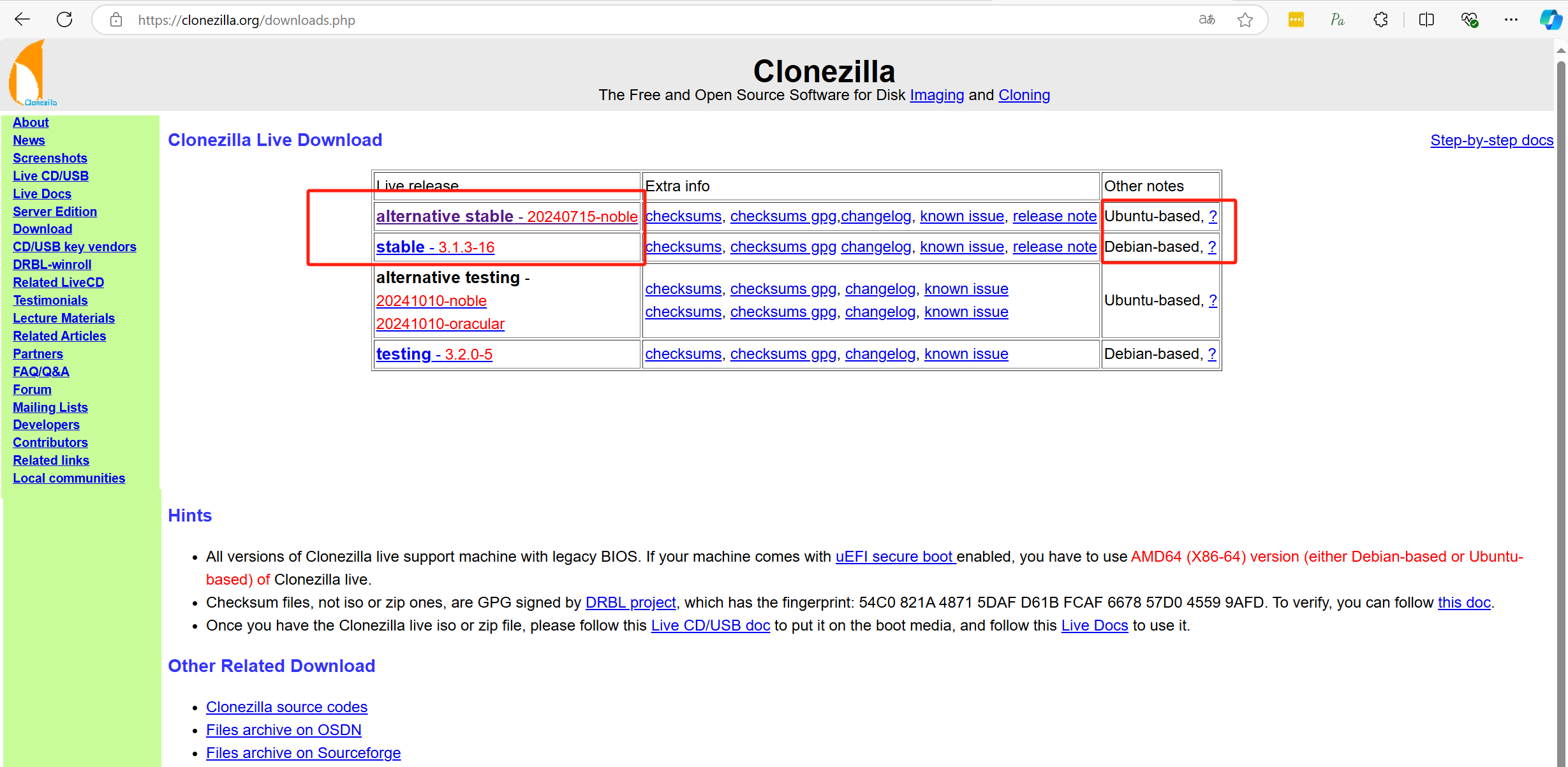This screenshot has height=767, width=1568.
Task: Open FAQ/Q&A link
Action: tap(41, 372)
